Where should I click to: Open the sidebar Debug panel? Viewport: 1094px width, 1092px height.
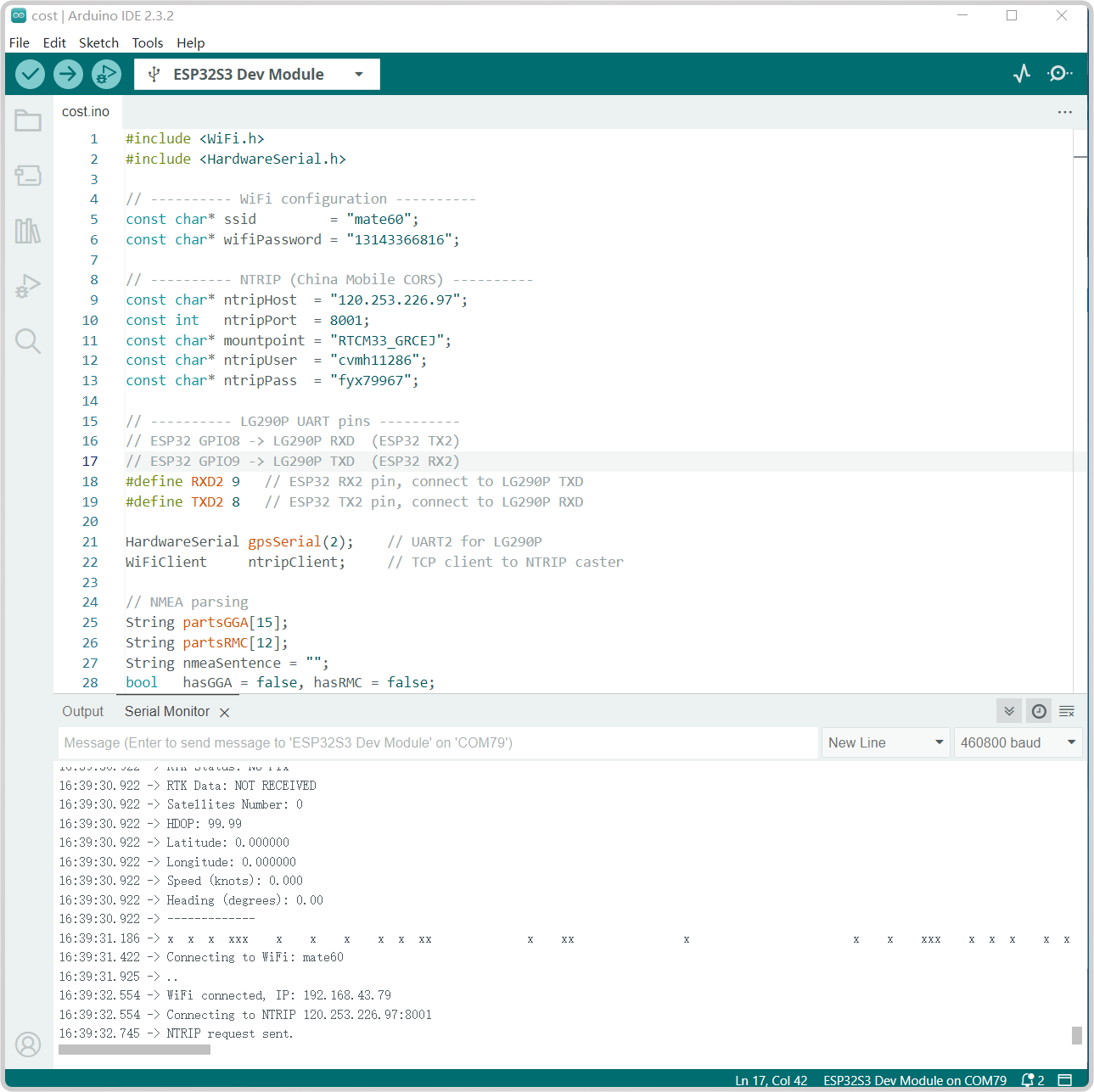[28, 286]
